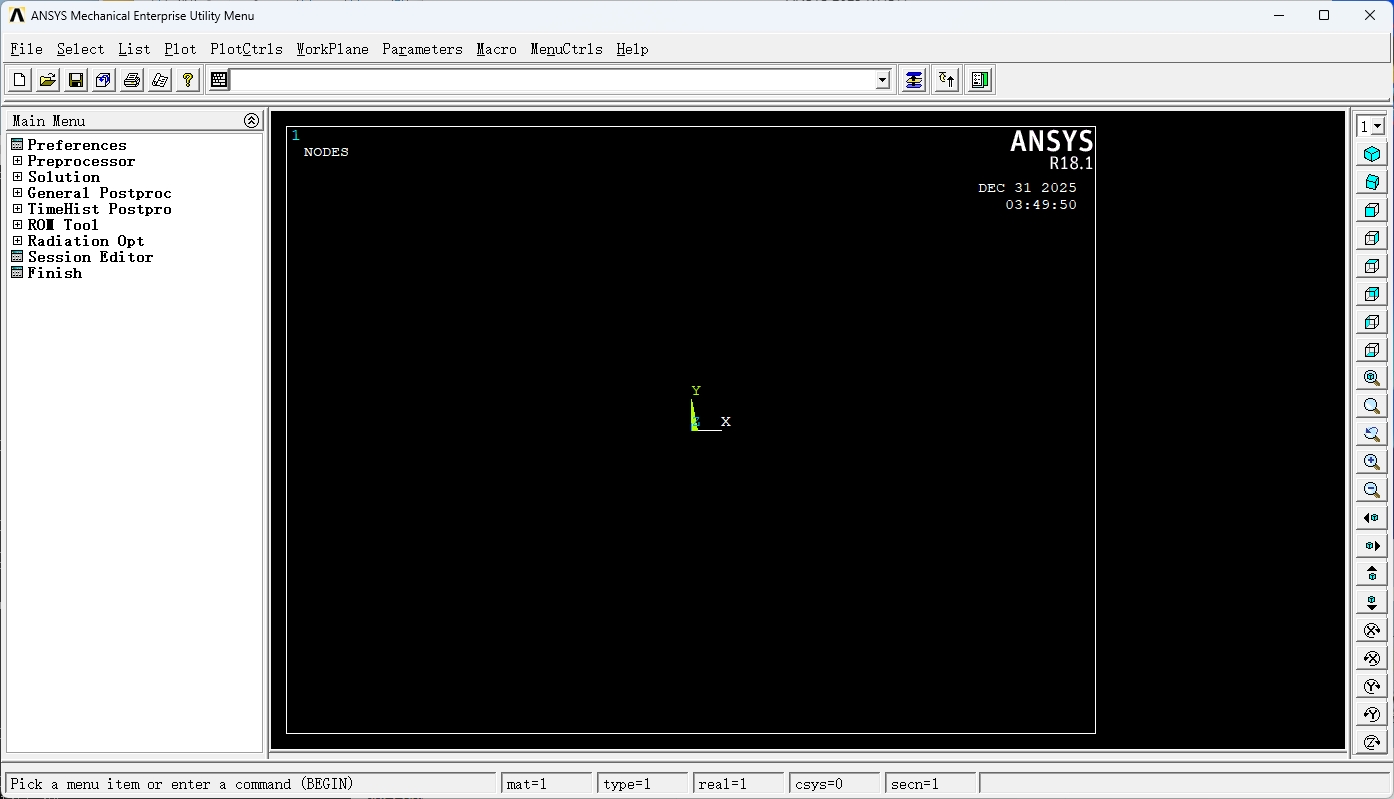Image resolution: width=1394 pixels, height=799 pixels.
Task: Collapse the Main Menu panel
Action: pos(251,121)
